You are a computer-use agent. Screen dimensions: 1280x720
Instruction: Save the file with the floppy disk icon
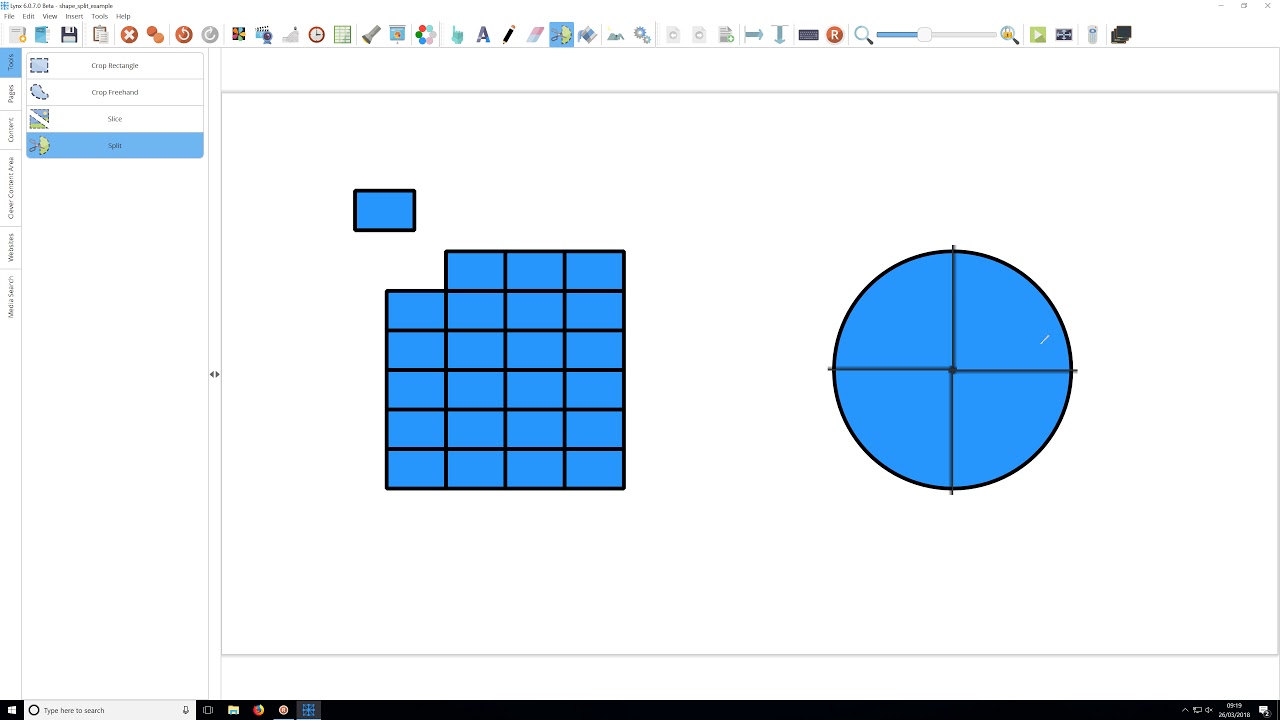point(69,35)
